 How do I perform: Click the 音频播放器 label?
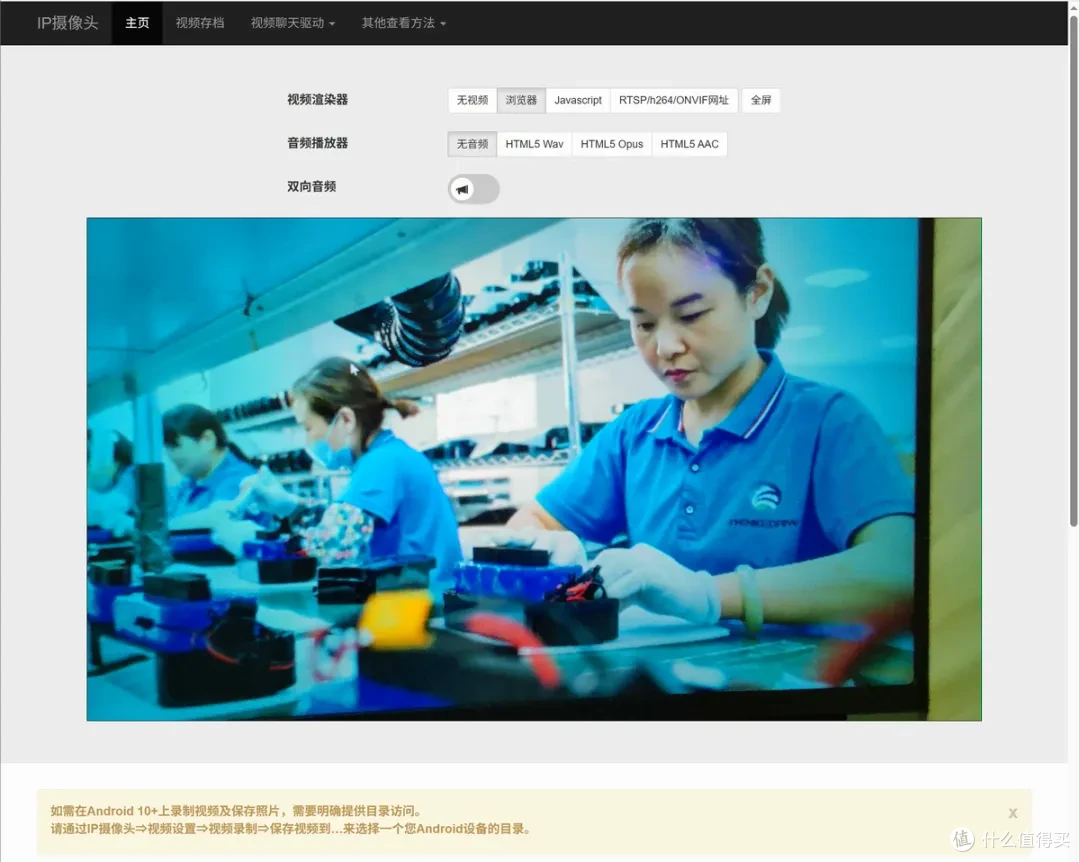[x=318, y=143]
